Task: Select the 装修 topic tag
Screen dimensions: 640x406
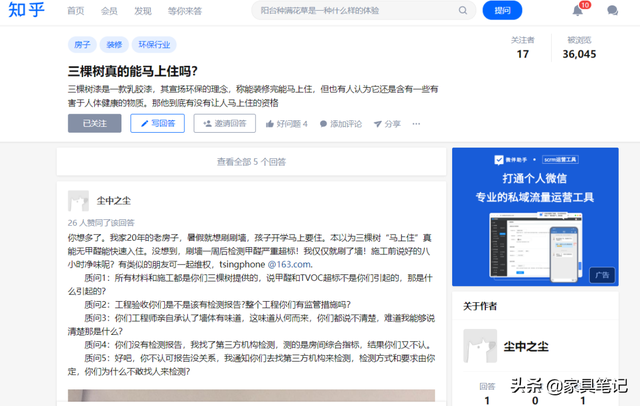Action: [114, 44]
